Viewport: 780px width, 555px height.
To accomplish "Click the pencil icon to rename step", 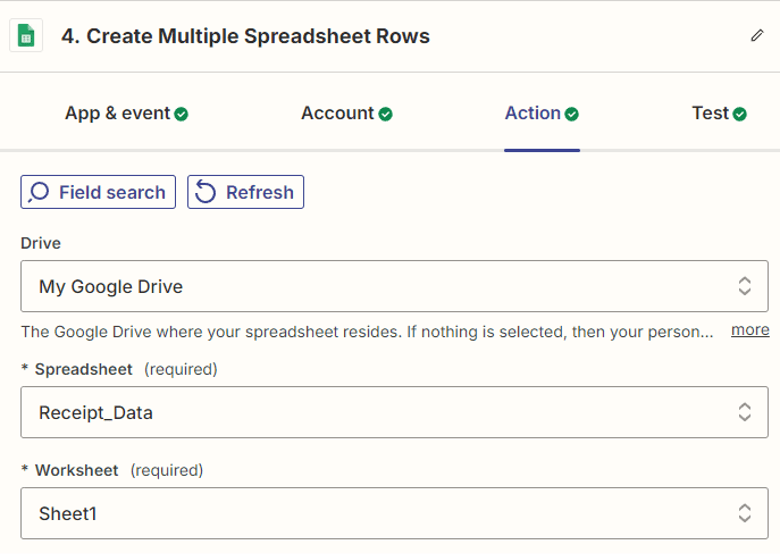I will pos(757,36).
